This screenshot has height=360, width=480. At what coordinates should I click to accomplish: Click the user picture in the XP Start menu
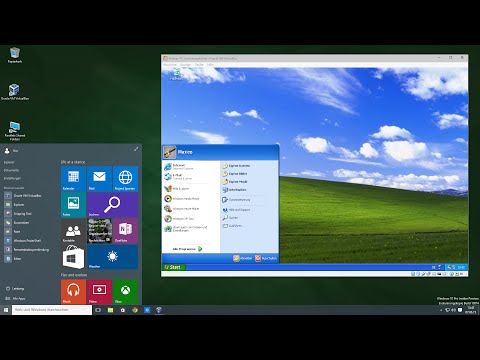point(170,152)
